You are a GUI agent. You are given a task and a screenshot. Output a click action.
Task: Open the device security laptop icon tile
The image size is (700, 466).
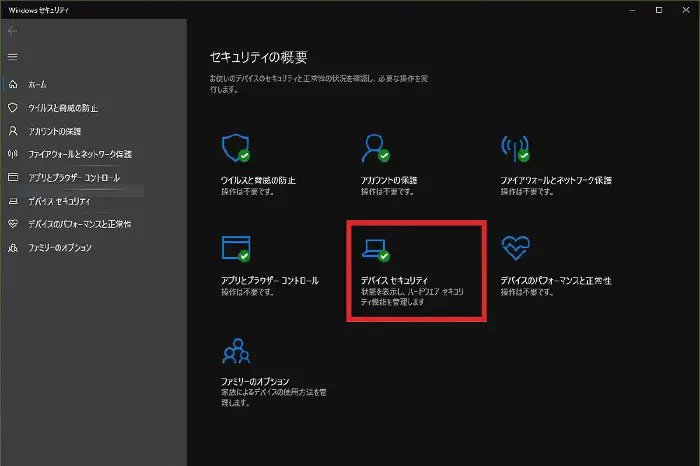click(x=374, y=248)
